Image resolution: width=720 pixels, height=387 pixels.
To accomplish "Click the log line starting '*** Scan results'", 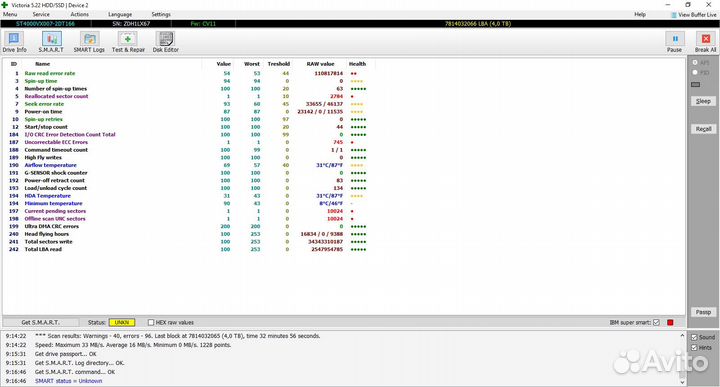I will point(178,336).
